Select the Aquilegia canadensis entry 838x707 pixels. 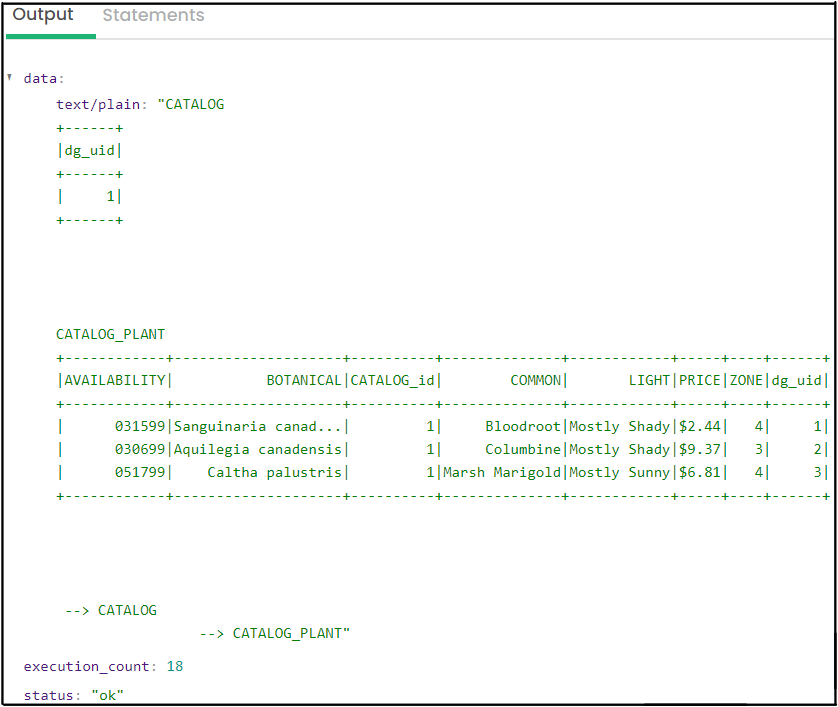(258, 449)
